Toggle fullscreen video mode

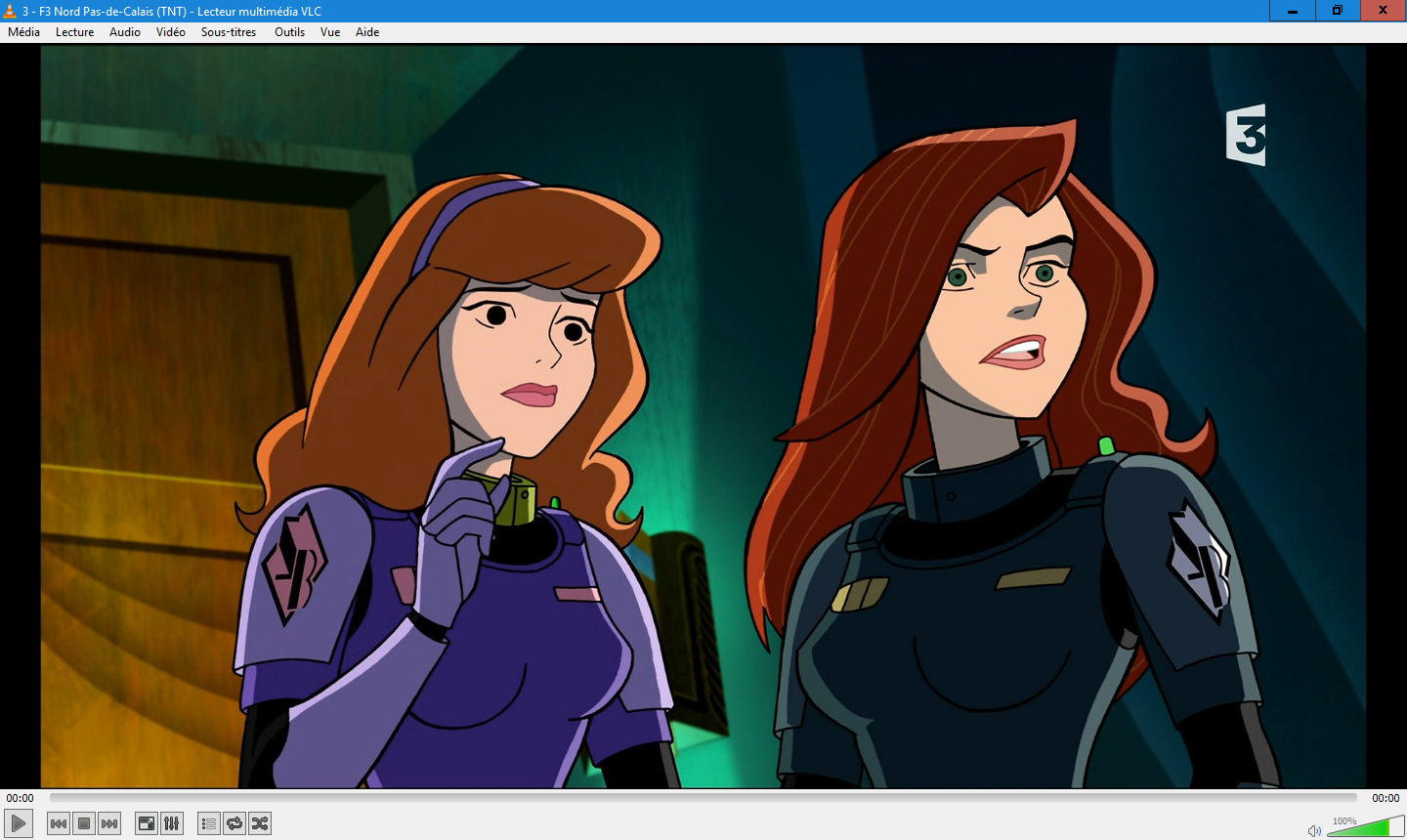click(147, 823)
